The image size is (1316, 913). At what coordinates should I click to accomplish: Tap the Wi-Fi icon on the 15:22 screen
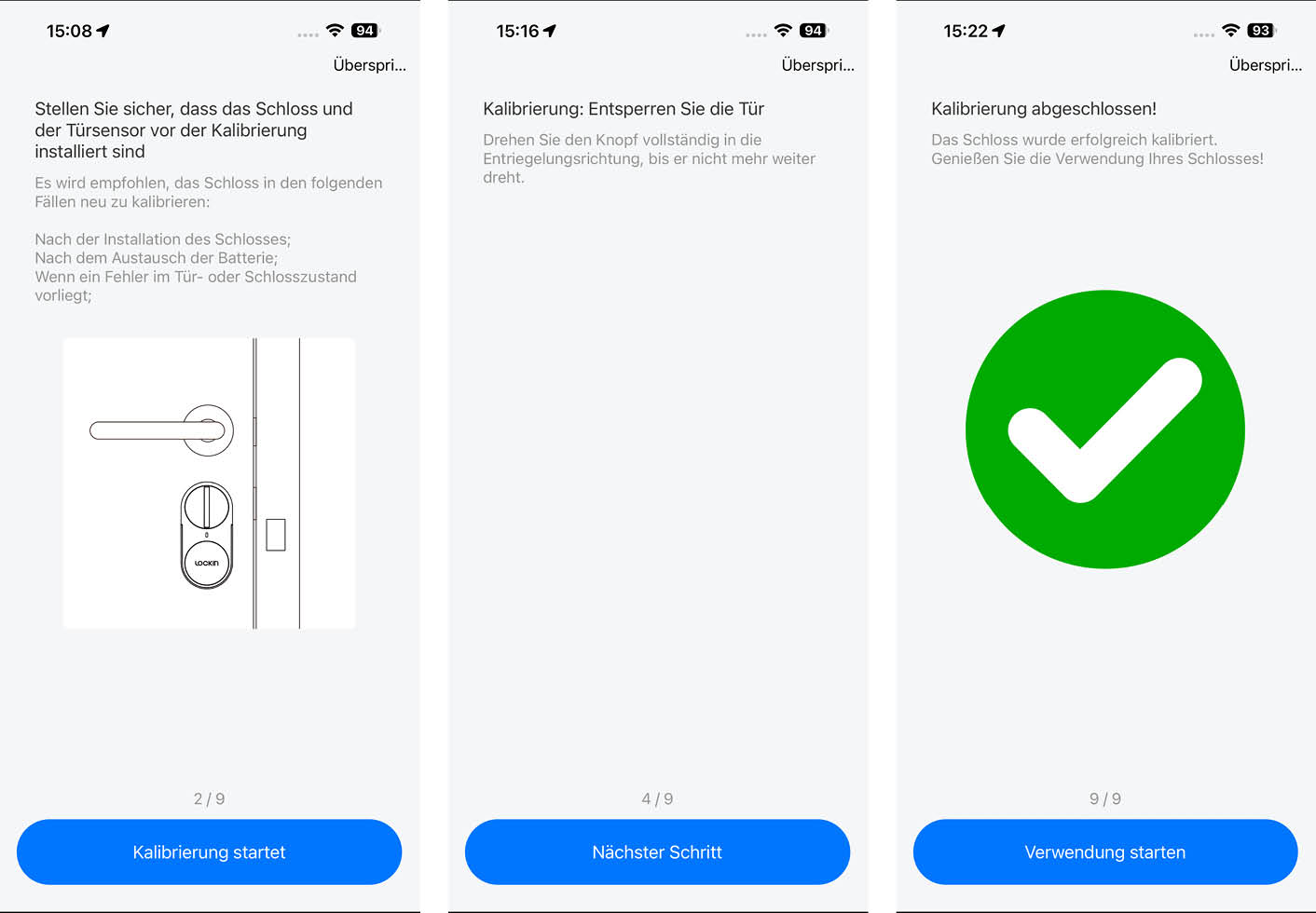1231,31
